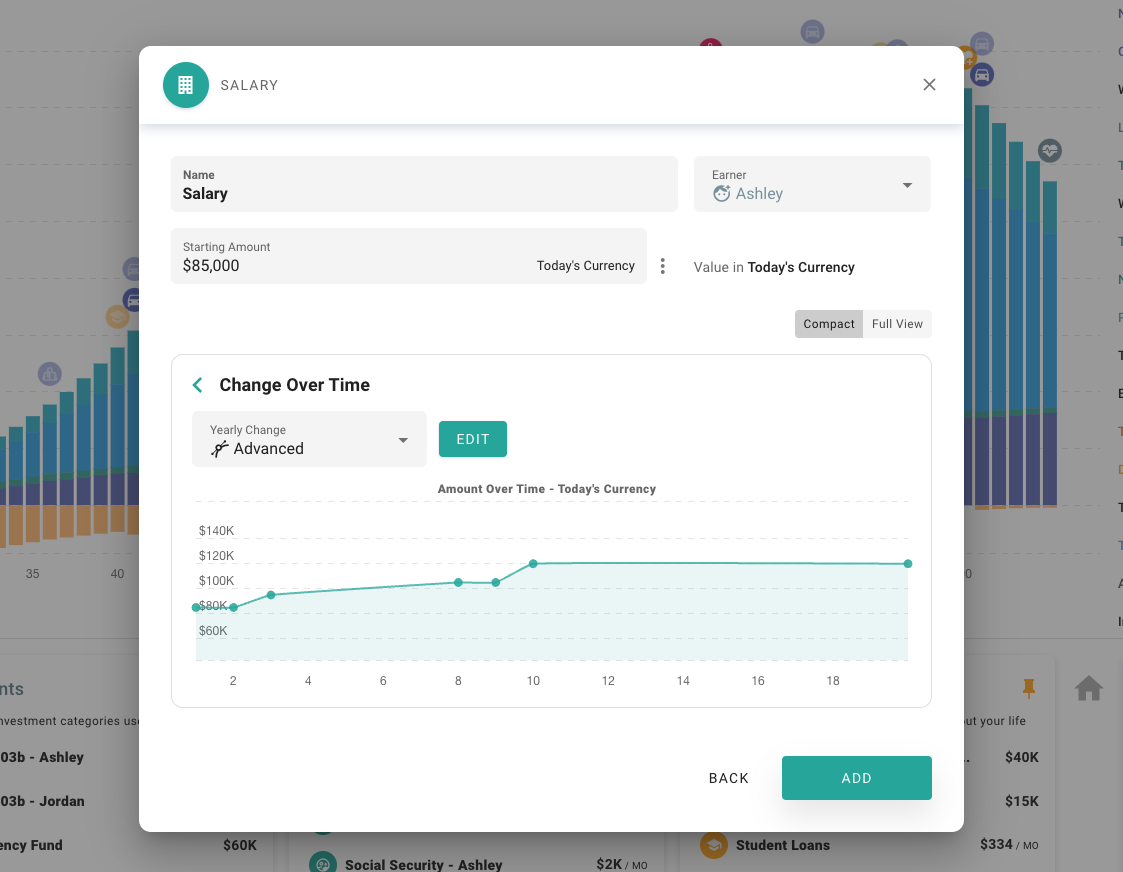Click the Salary building icon in the dialog header

click(186, 85)
